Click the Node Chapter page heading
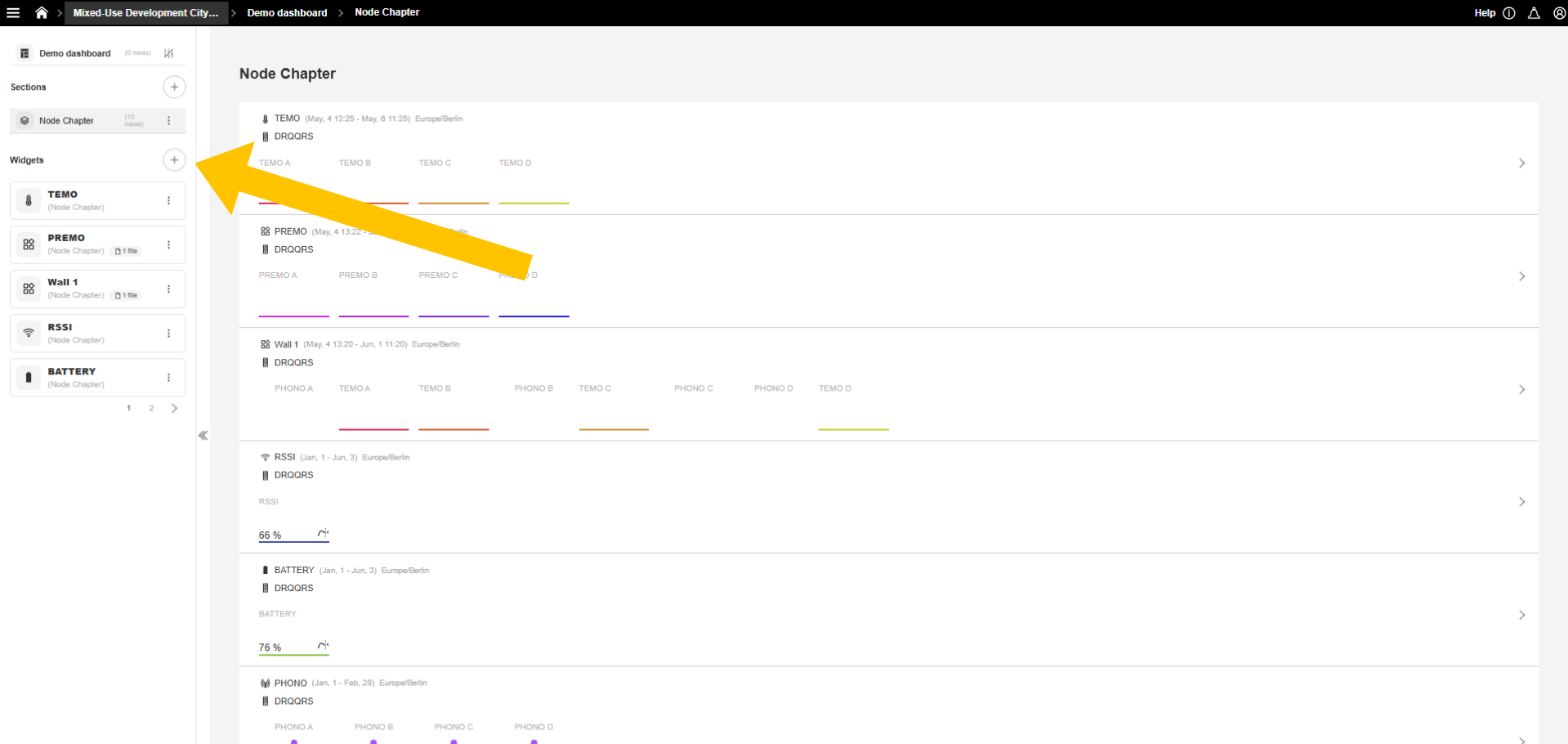The height and width of the screenshot is (744, 1568). coord(288,74)
